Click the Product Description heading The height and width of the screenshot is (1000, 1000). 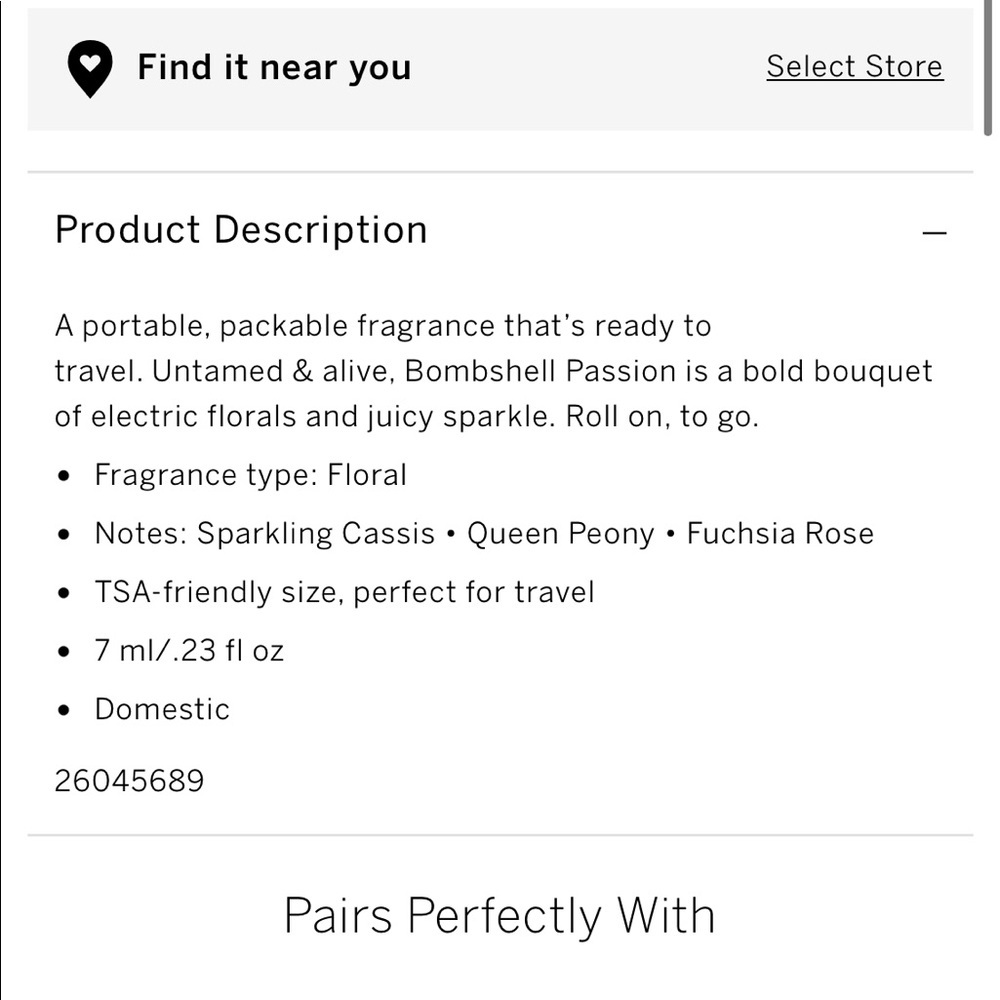click(241, 230)
